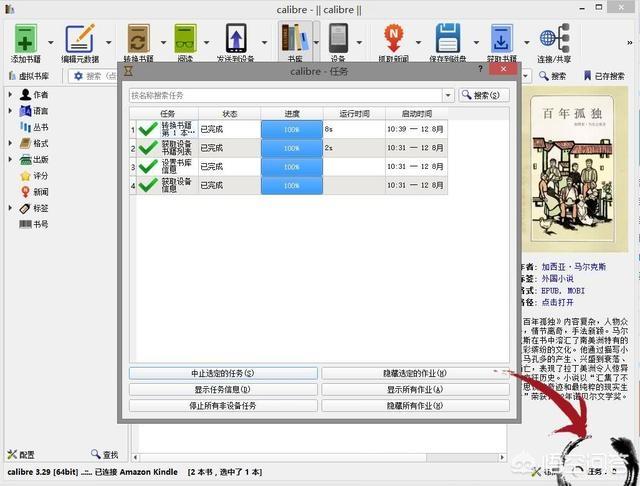Click Hide selected jobs button
The width and height of the screenshot is (640, 486).
415,373
